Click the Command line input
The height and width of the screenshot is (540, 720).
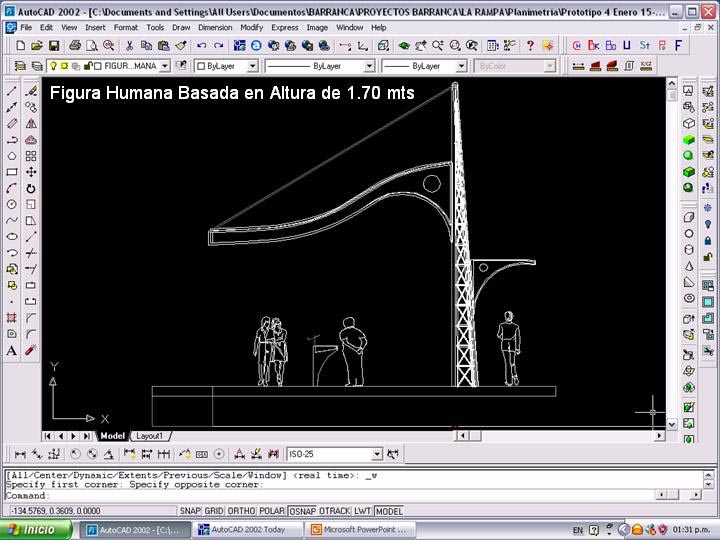pyautogui.click(x=300, y=495)
